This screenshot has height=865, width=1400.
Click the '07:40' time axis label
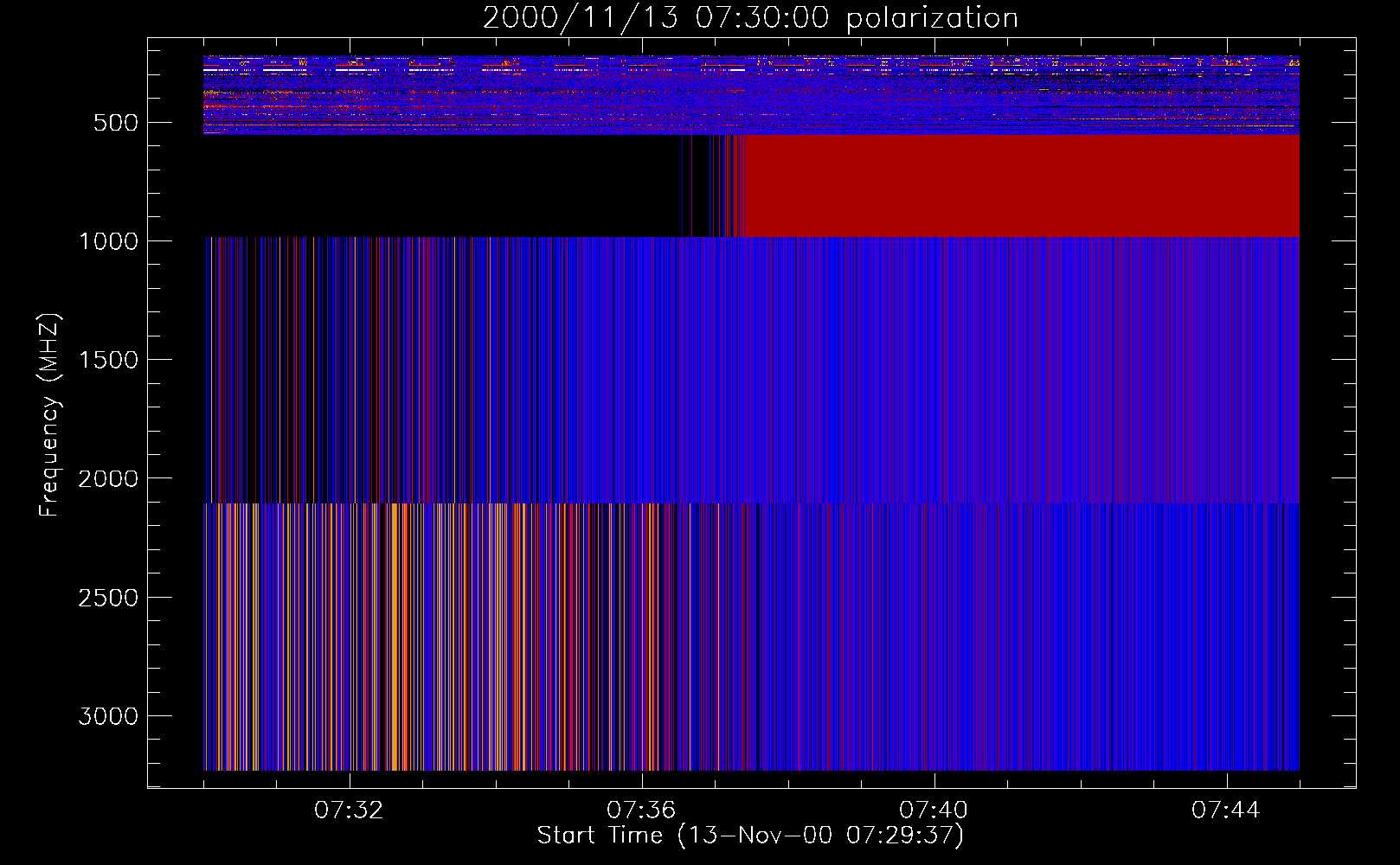point(934,811)
